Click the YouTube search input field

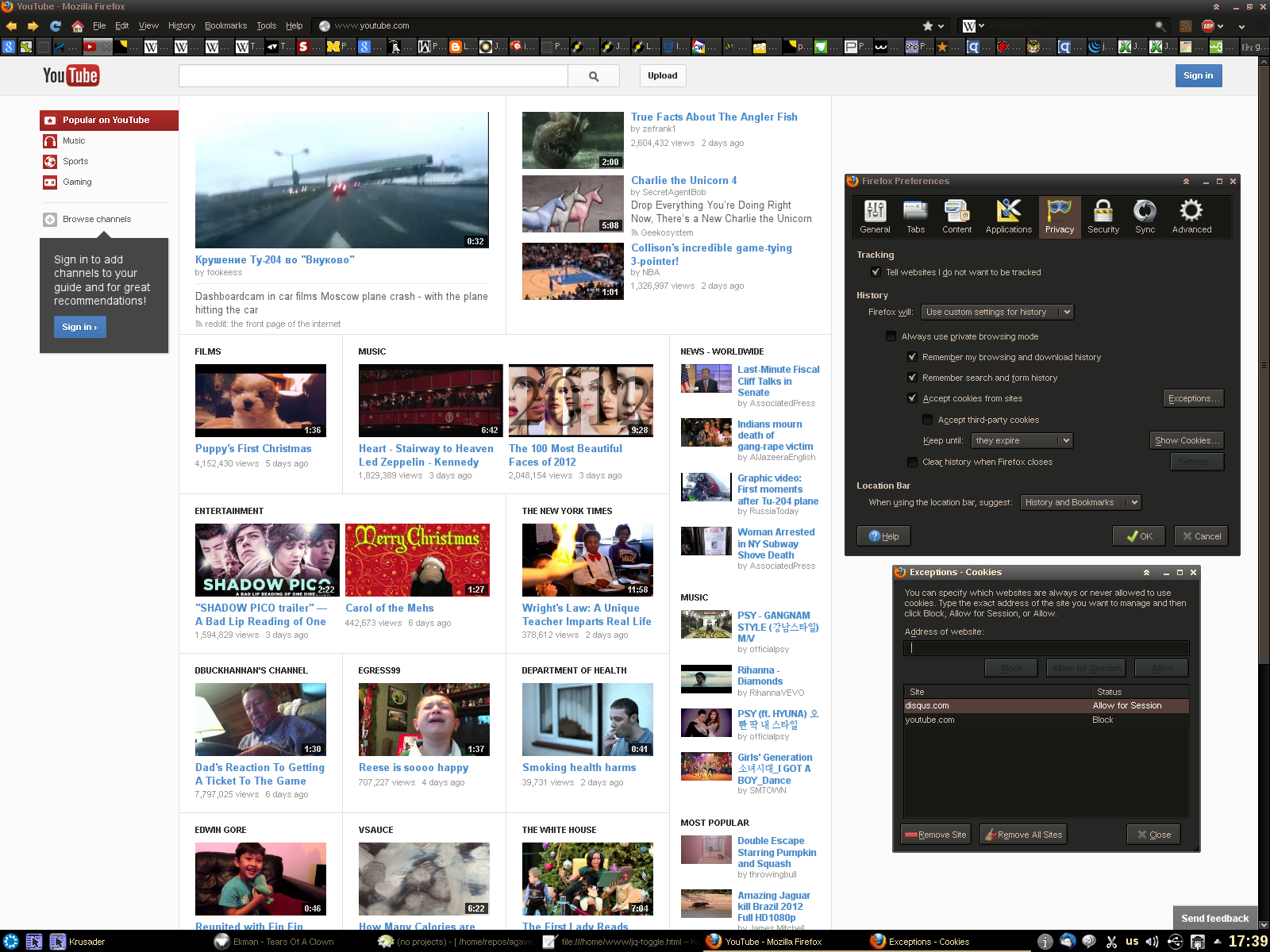tap(373, 76)
